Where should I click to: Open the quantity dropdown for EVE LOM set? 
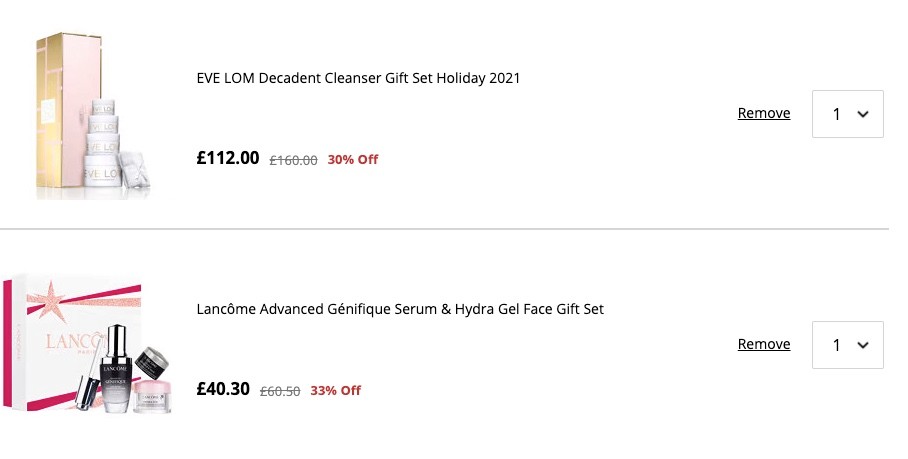tap(848, 114)
